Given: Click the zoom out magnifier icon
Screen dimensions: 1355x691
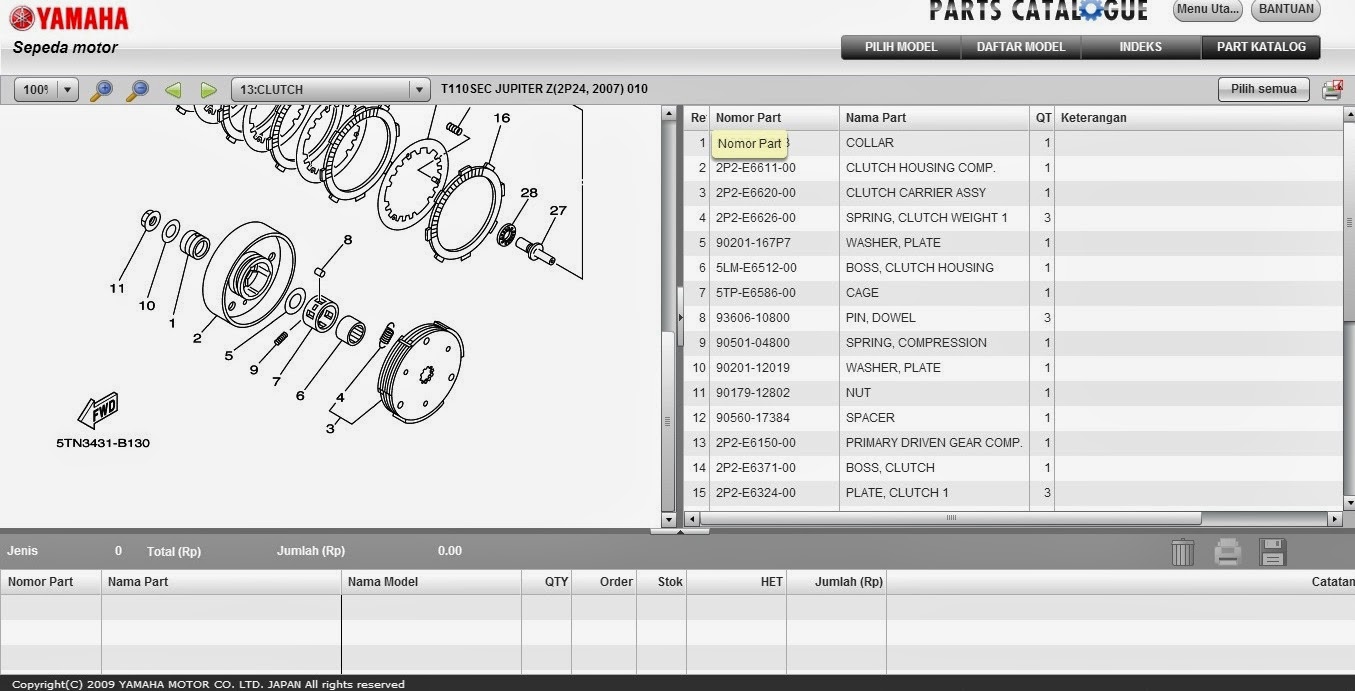Looking at the screenshot, I should click(x=137, y=90).
